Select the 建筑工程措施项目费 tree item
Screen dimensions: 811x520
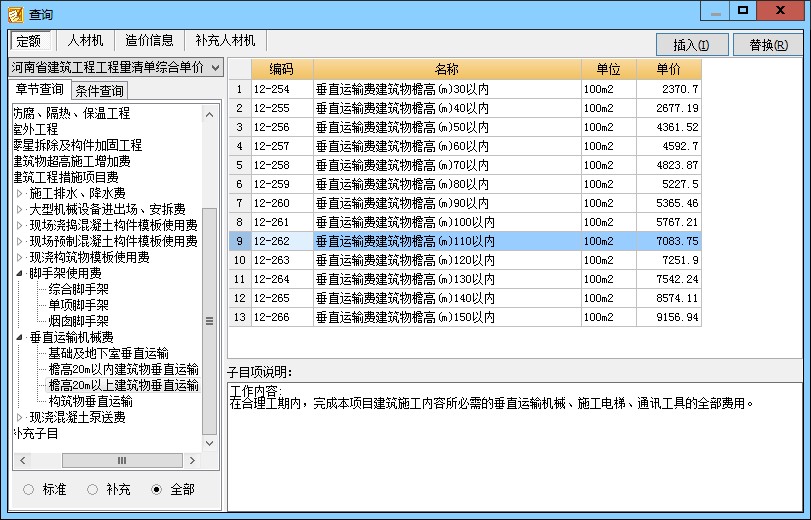click(66, 177)
